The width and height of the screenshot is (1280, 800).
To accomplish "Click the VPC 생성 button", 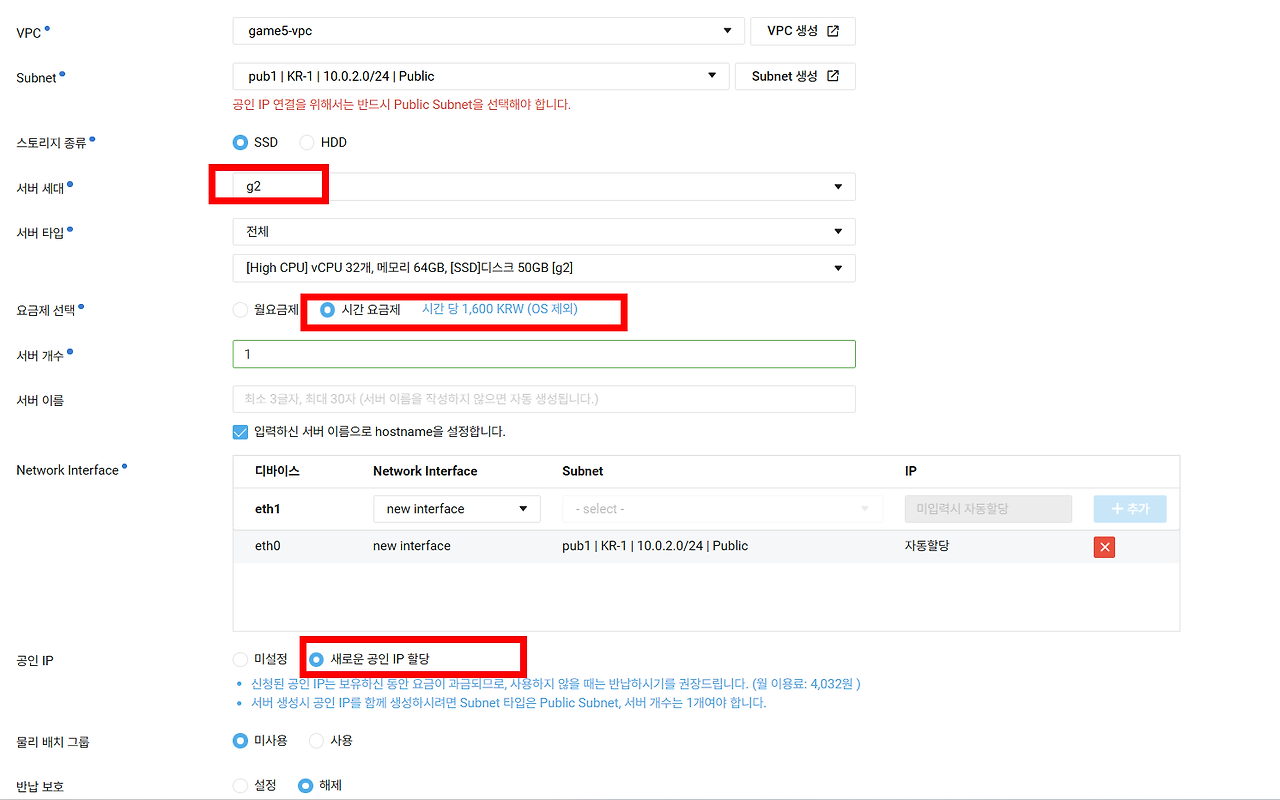I will pyautogui.click(x=803, y=31).
